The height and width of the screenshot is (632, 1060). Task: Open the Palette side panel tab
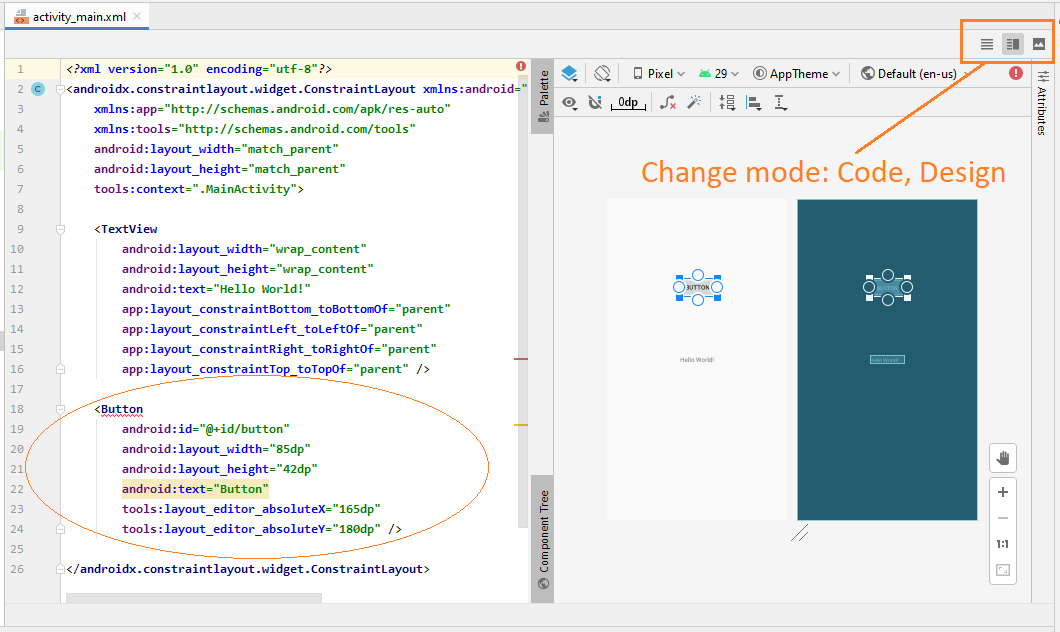[x=543, y=96]
